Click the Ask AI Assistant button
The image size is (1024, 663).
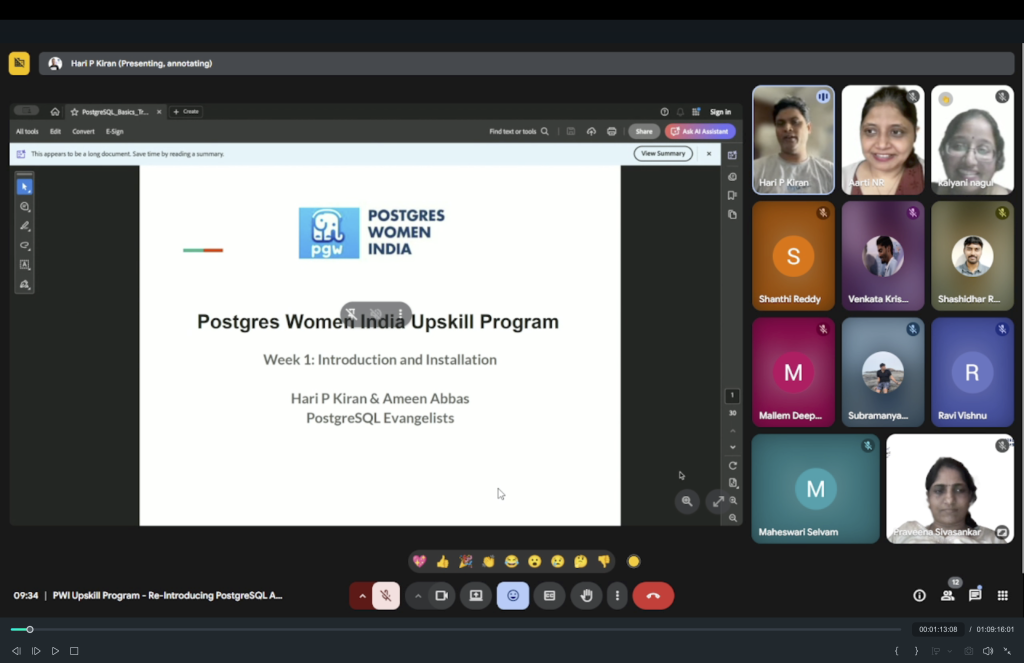pos(700,131)
